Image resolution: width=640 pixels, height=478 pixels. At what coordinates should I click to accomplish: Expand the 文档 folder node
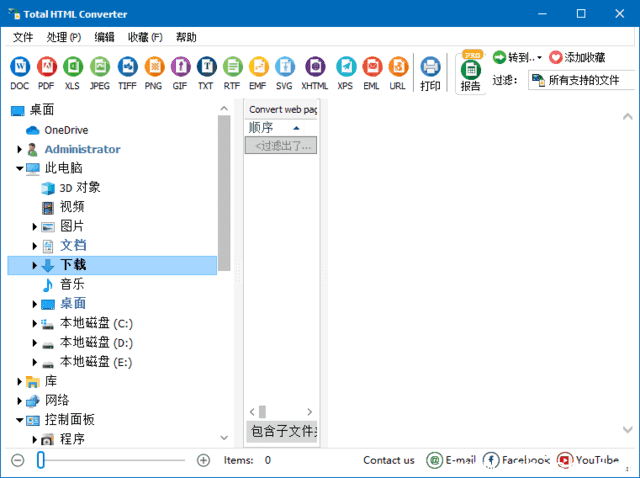pyautogui.click(x=35, y=246)
